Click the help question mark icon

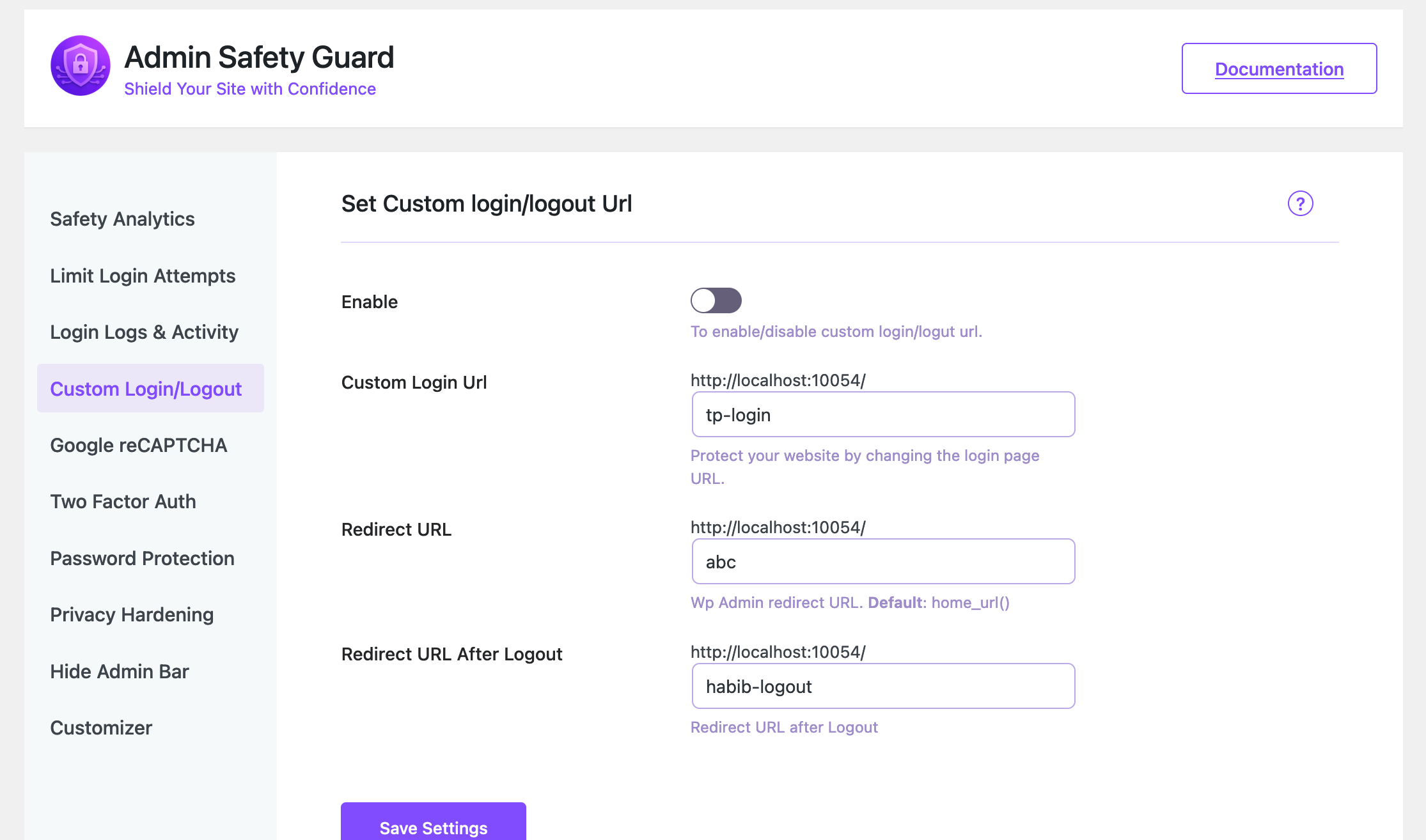pyautogui.click(x=1300, y=204)
